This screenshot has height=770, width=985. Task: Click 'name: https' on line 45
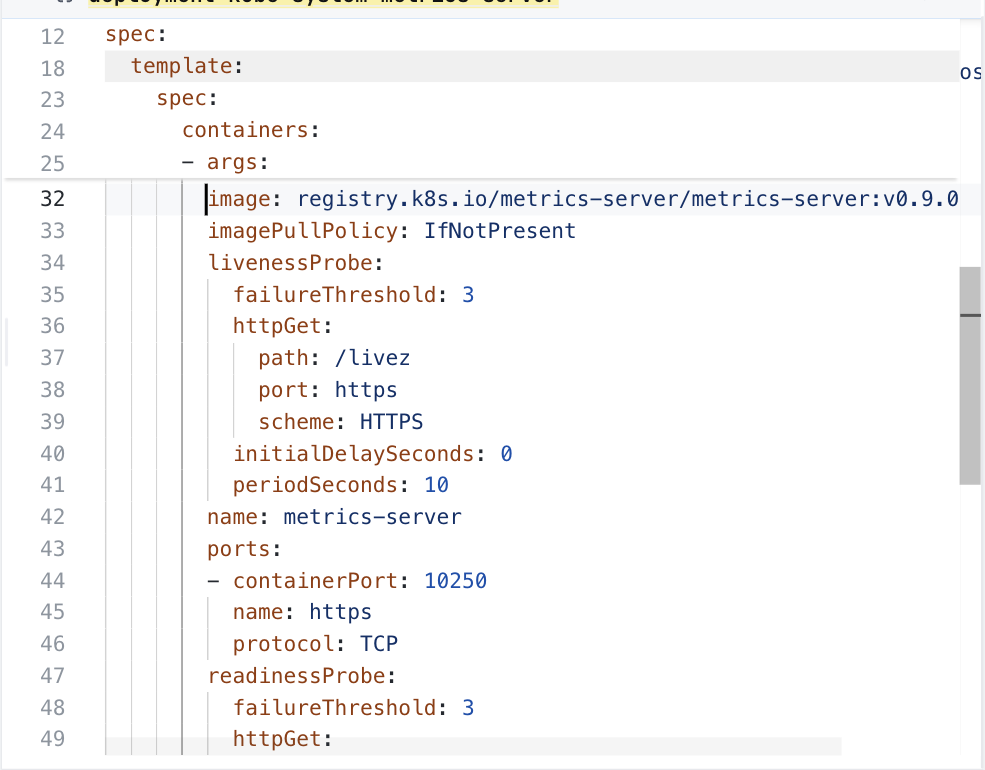302,612
